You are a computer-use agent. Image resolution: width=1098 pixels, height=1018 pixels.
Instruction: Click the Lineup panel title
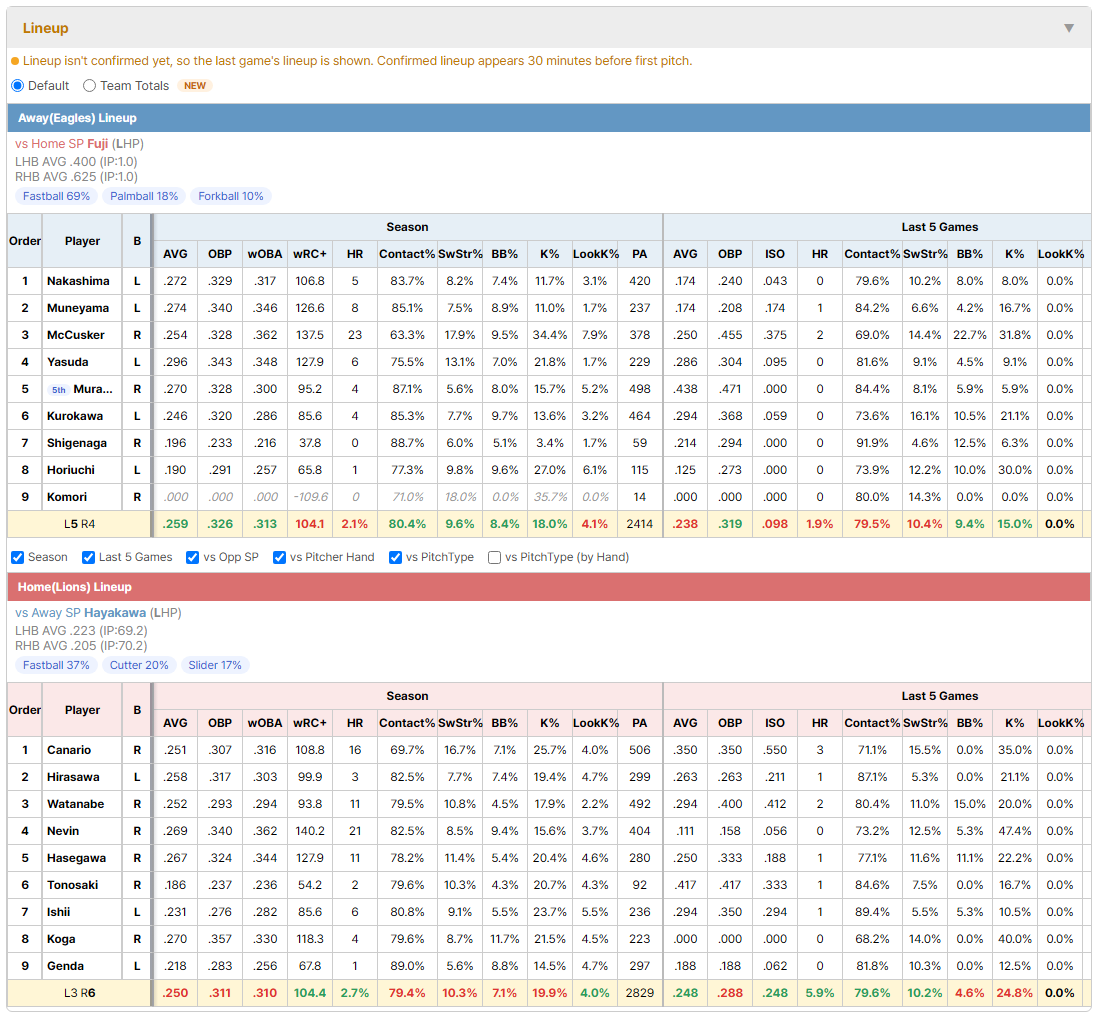coord(46,28)
